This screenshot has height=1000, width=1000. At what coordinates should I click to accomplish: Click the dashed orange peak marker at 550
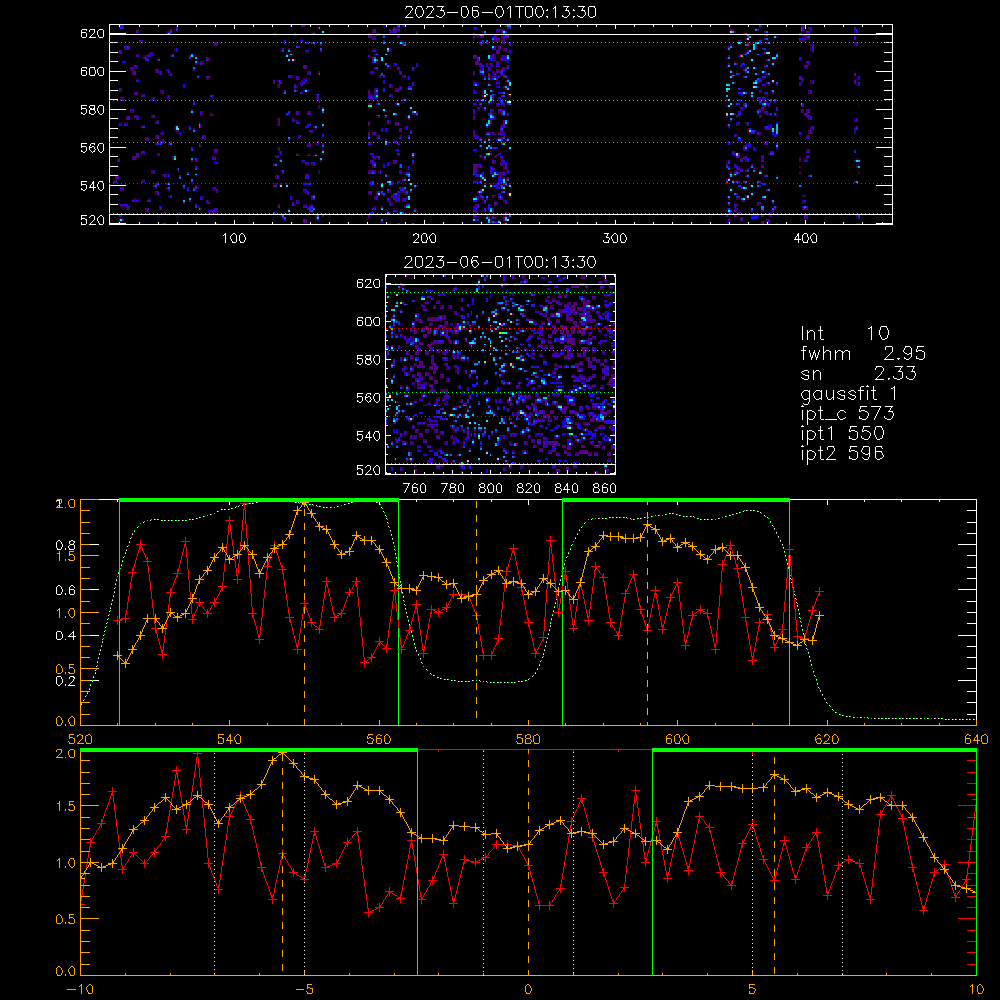tap(304, 612)
